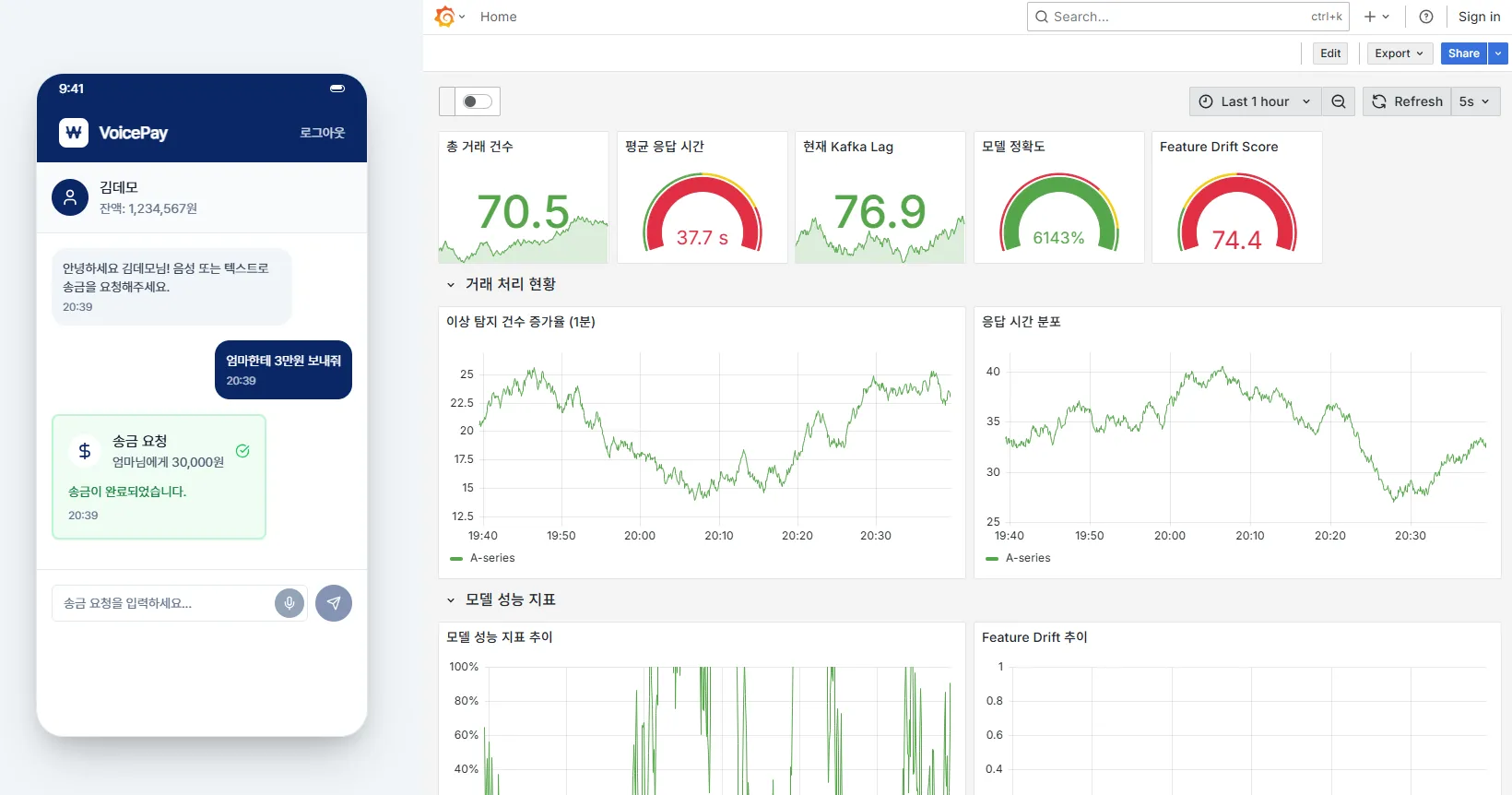The image size is (1512, 795).
Task: Open the Last 1 hour time picker
Action: [1255, 101]
